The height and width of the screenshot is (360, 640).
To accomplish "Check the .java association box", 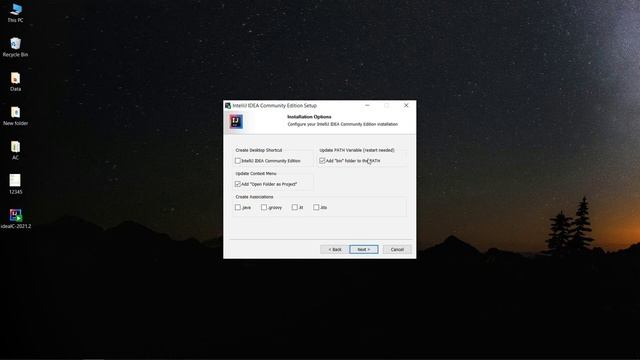I will click(238, 207).
